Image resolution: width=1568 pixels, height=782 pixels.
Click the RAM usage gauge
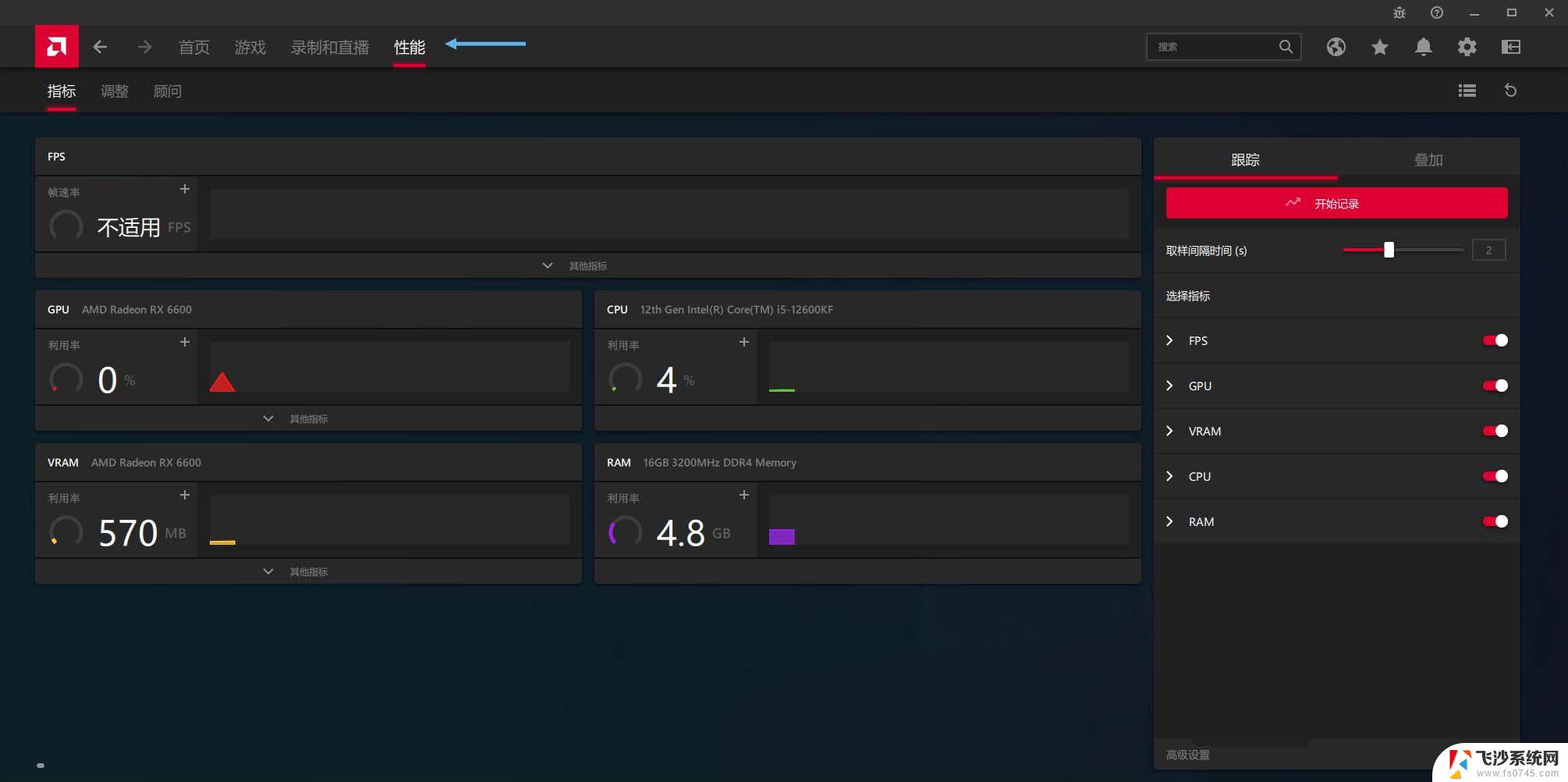coord(626,532)
